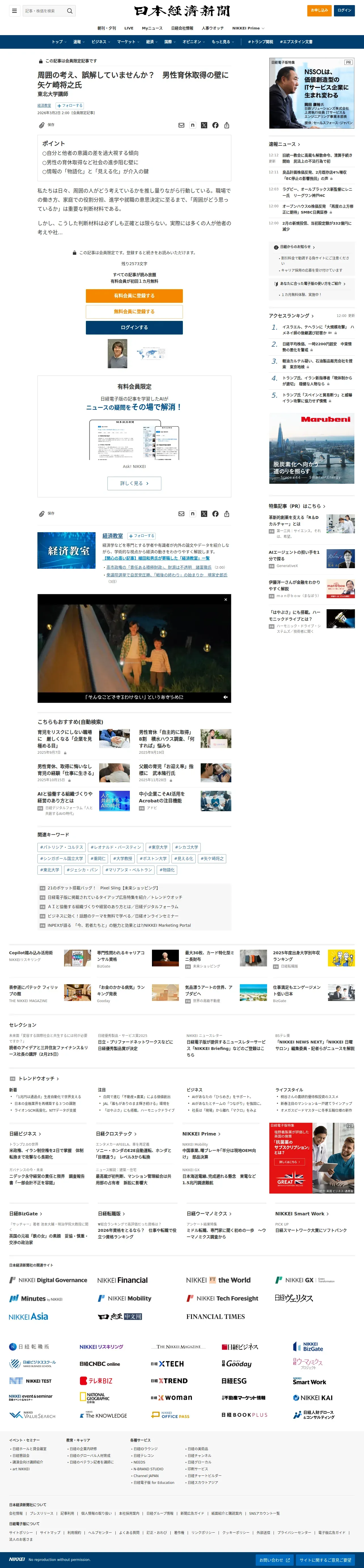
Task: Open the Marubeni ad image
Action: tap(312, 449)
